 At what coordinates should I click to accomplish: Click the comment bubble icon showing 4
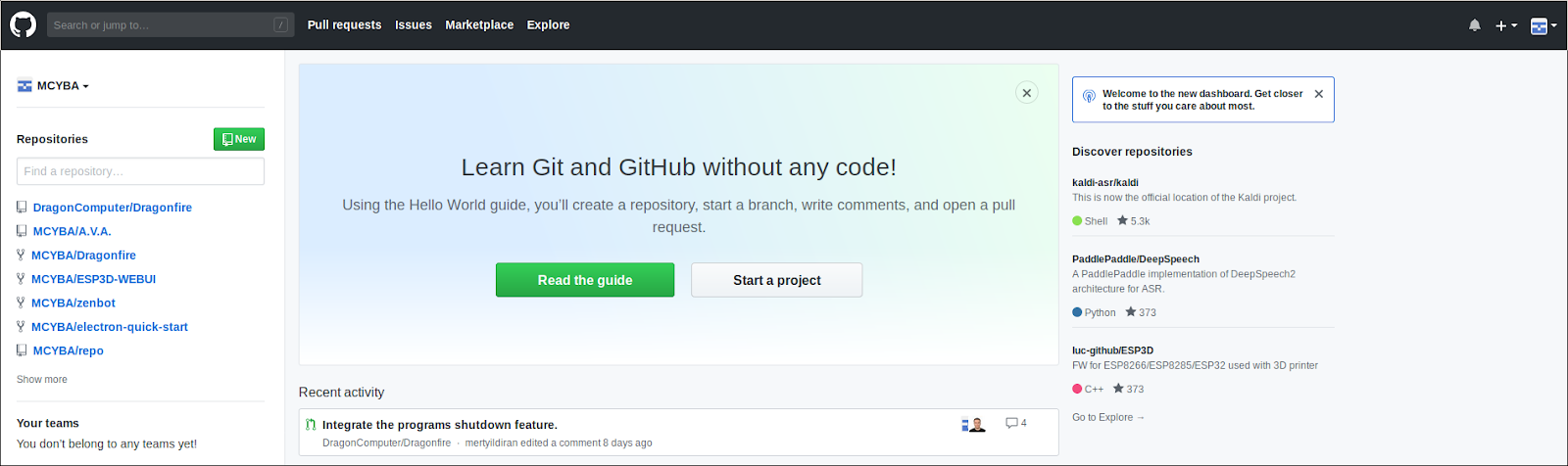(1011, 423)
